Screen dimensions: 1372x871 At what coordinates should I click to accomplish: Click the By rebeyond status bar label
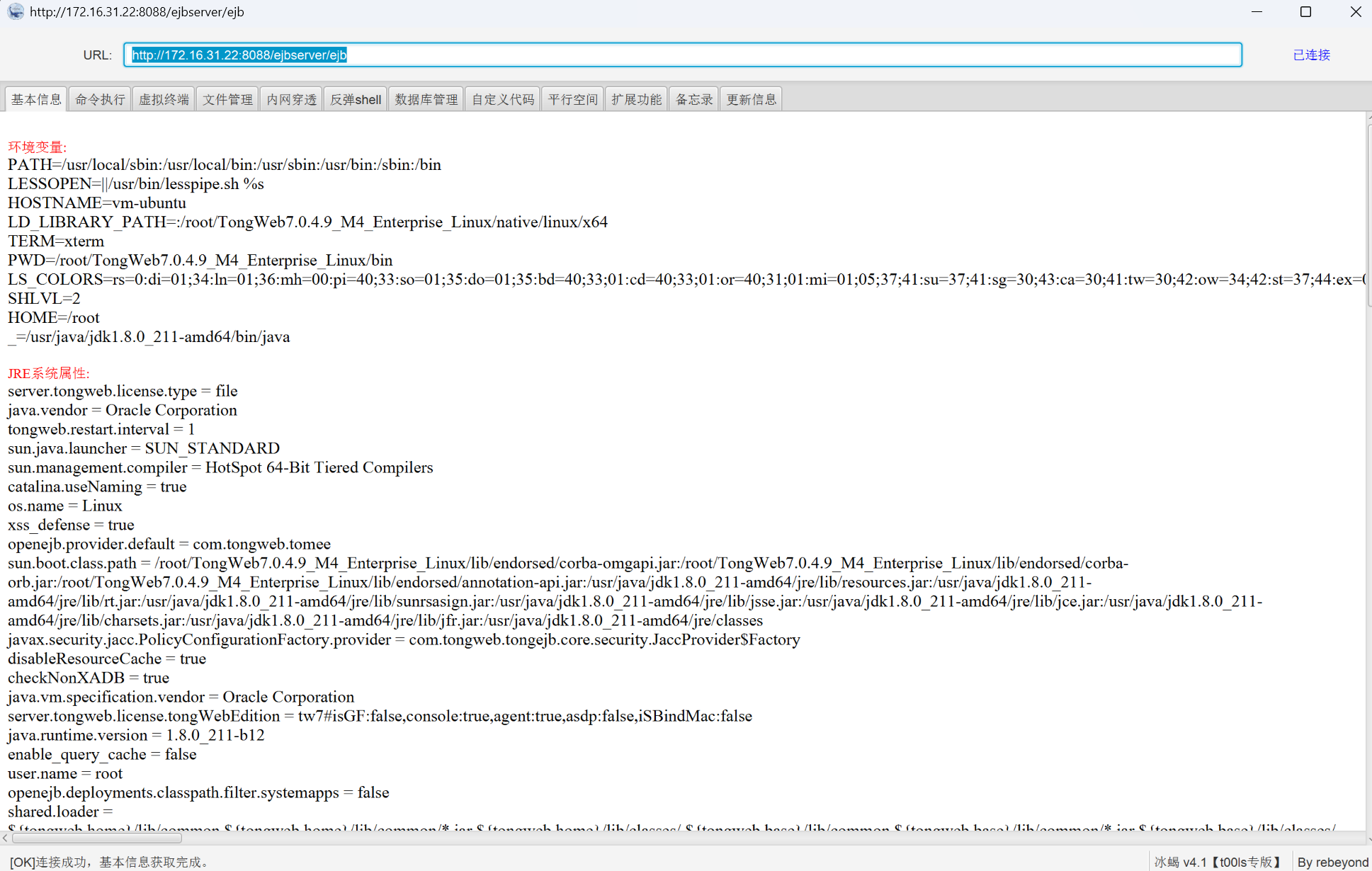1332,862
